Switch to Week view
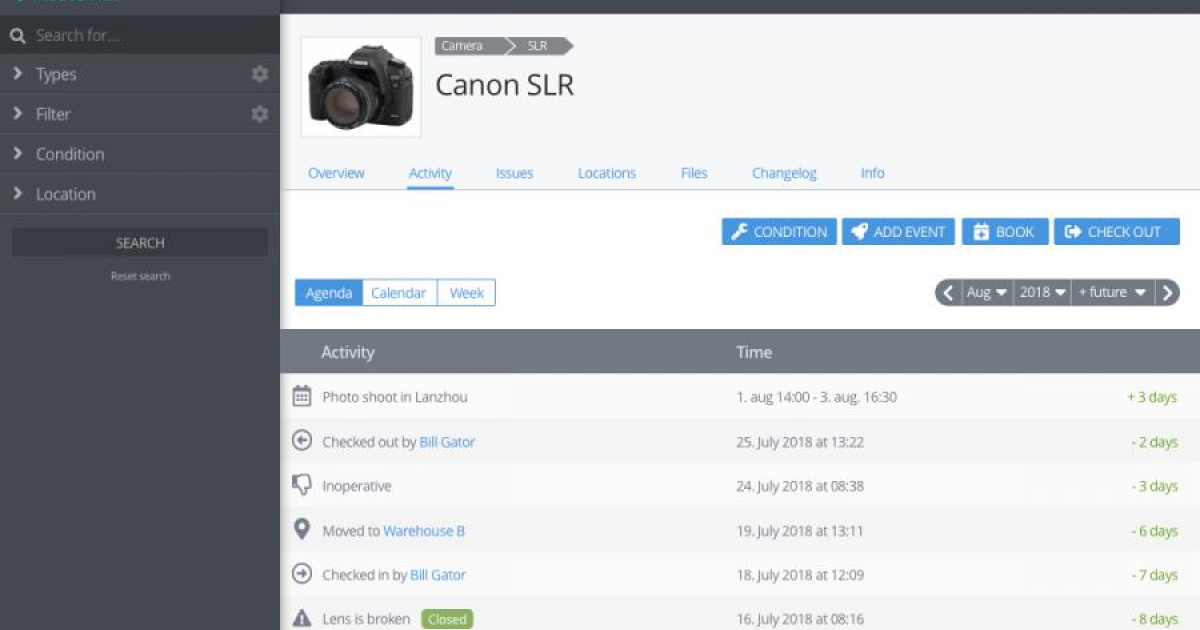The image size is (1200, 630). tap(466, 292)
